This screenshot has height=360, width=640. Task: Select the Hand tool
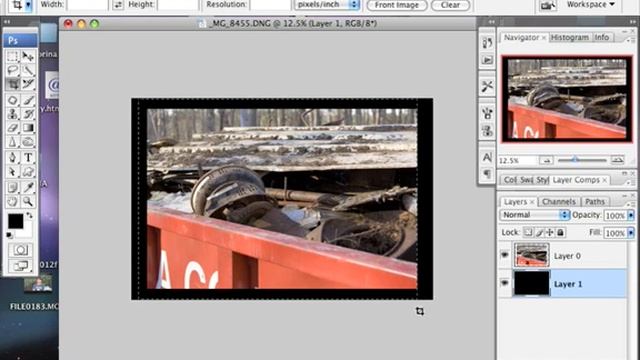[x=13, y=201]
